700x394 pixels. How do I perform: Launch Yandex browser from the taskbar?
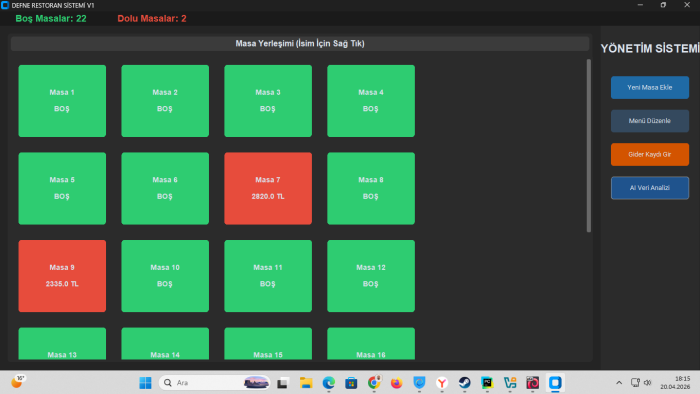pyautogui.click(x=442, y=383)
